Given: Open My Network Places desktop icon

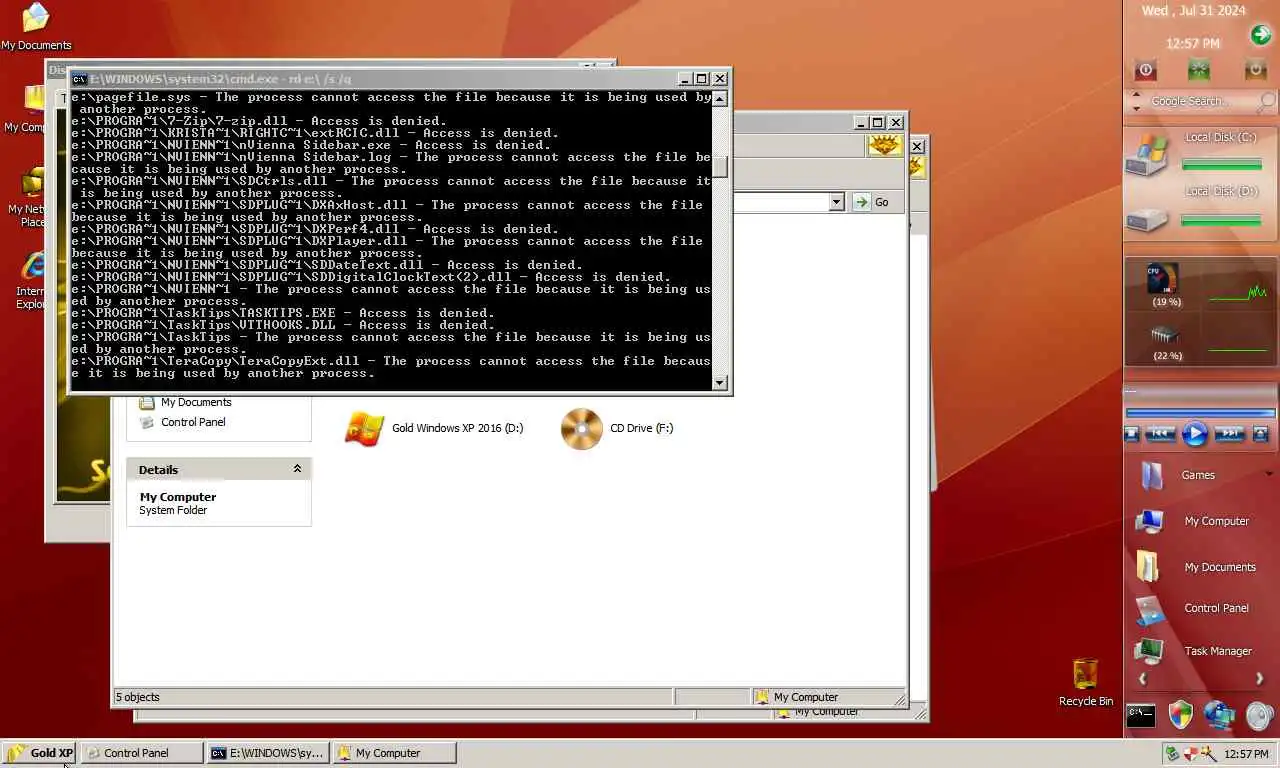Looking at the screenshot, I should (30, 197).
